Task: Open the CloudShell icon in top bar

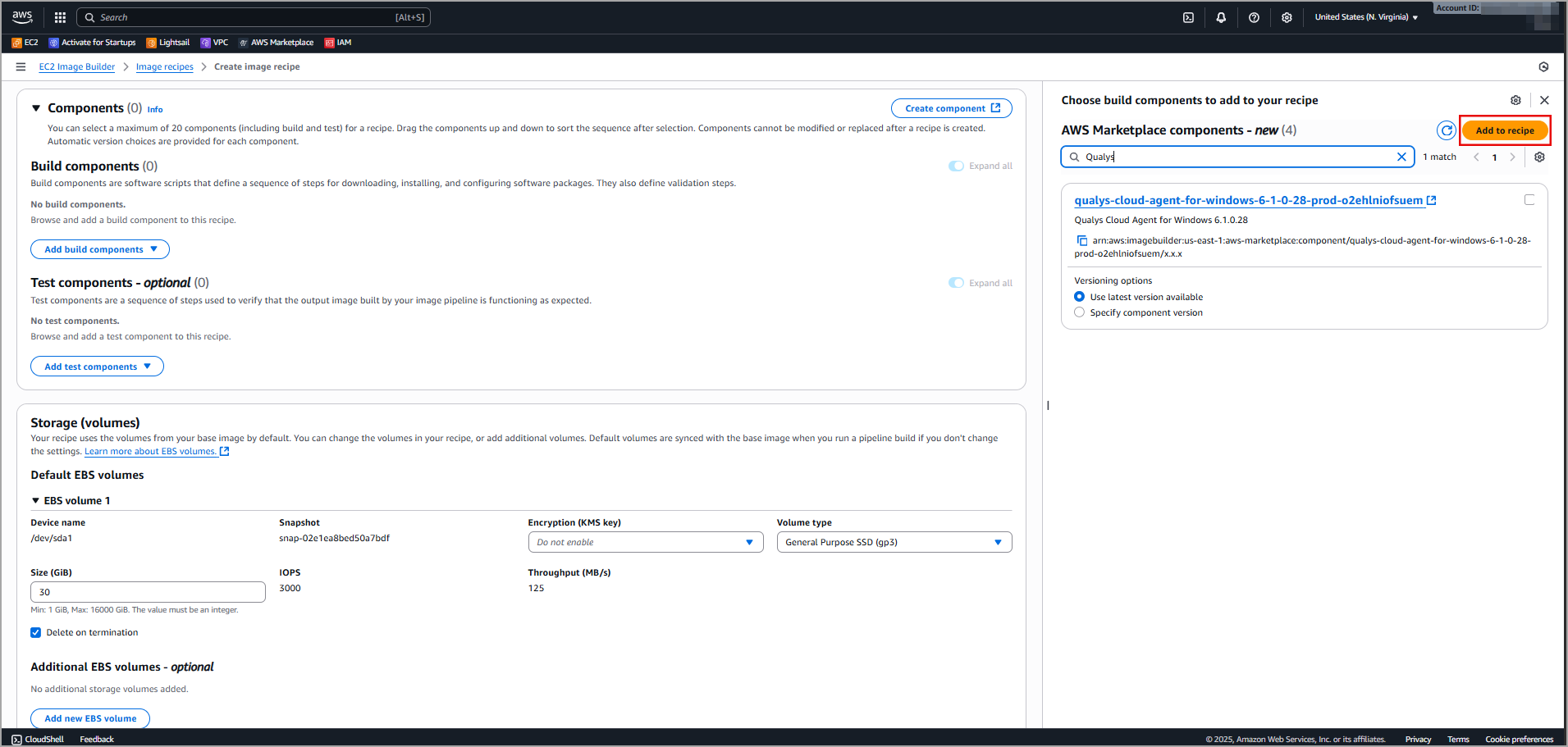Action: coord(1188,17)
